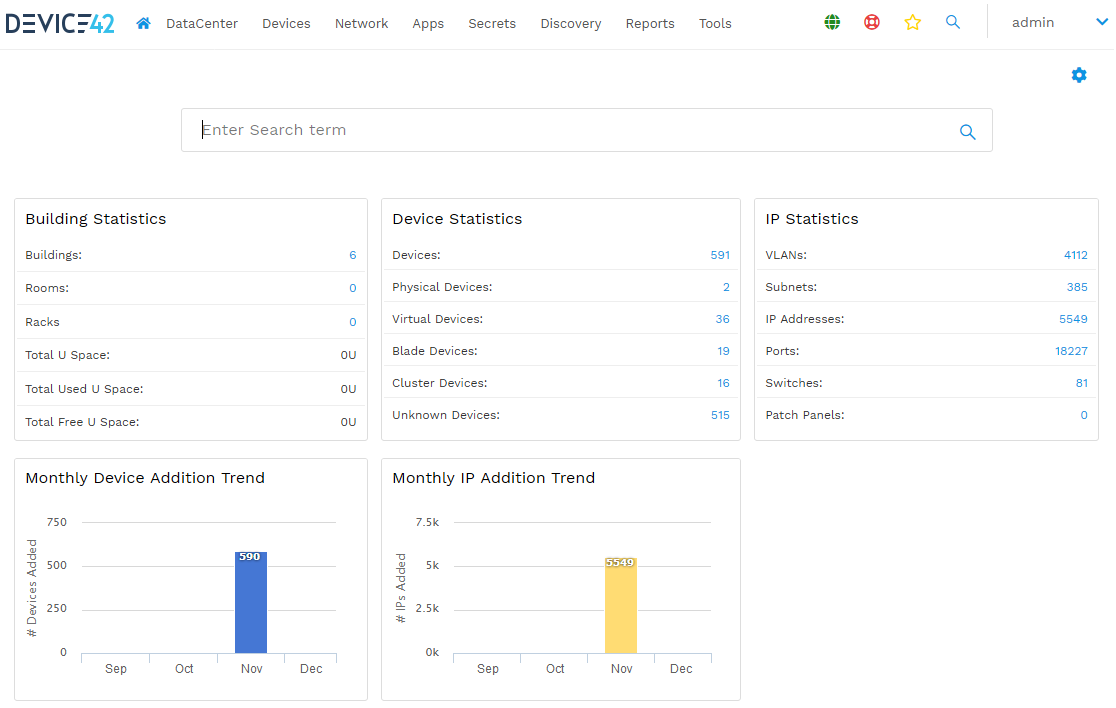Click the green globe icon

pos(832,22)
